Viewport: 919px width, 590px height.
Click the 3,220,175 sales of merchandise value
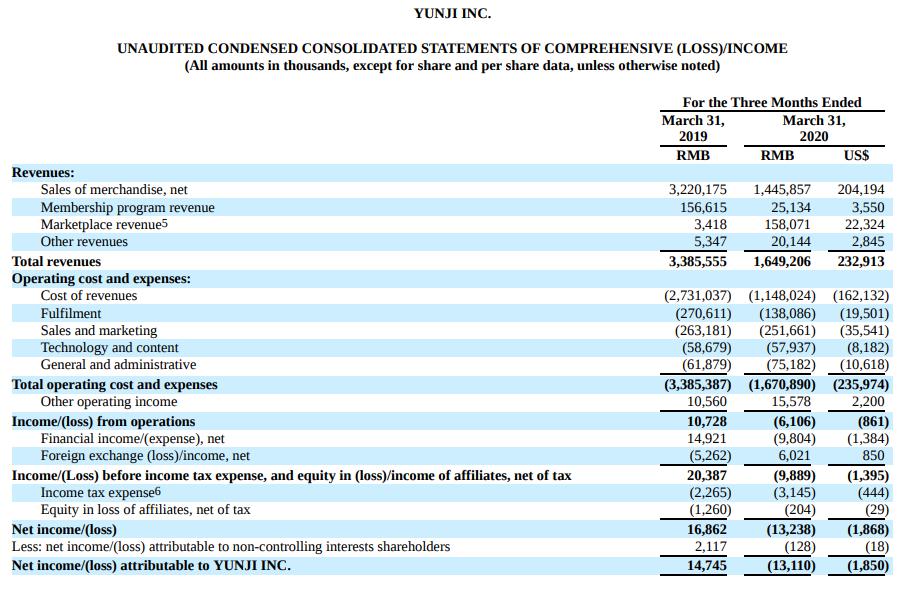point(697,190)
